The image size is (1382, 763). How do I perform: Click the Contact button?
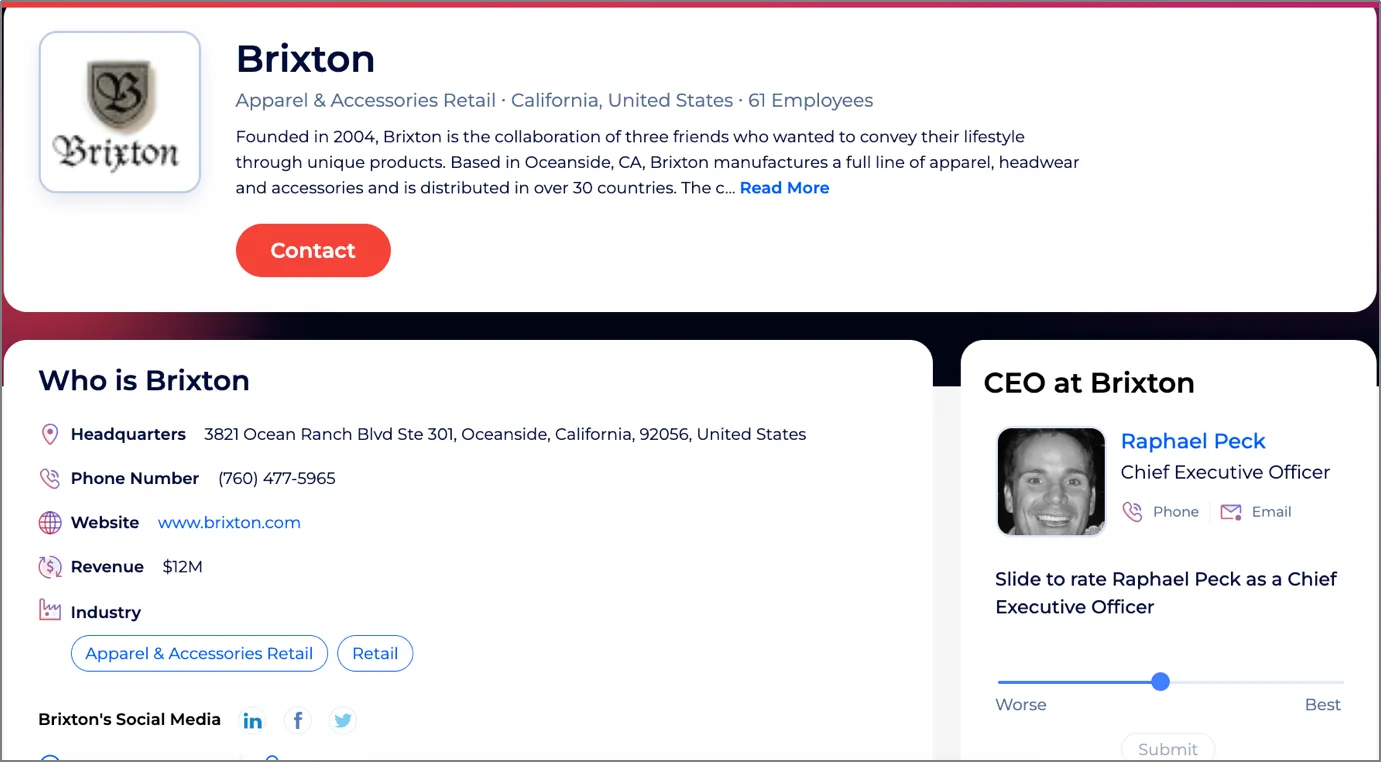(x=313, y=250)
